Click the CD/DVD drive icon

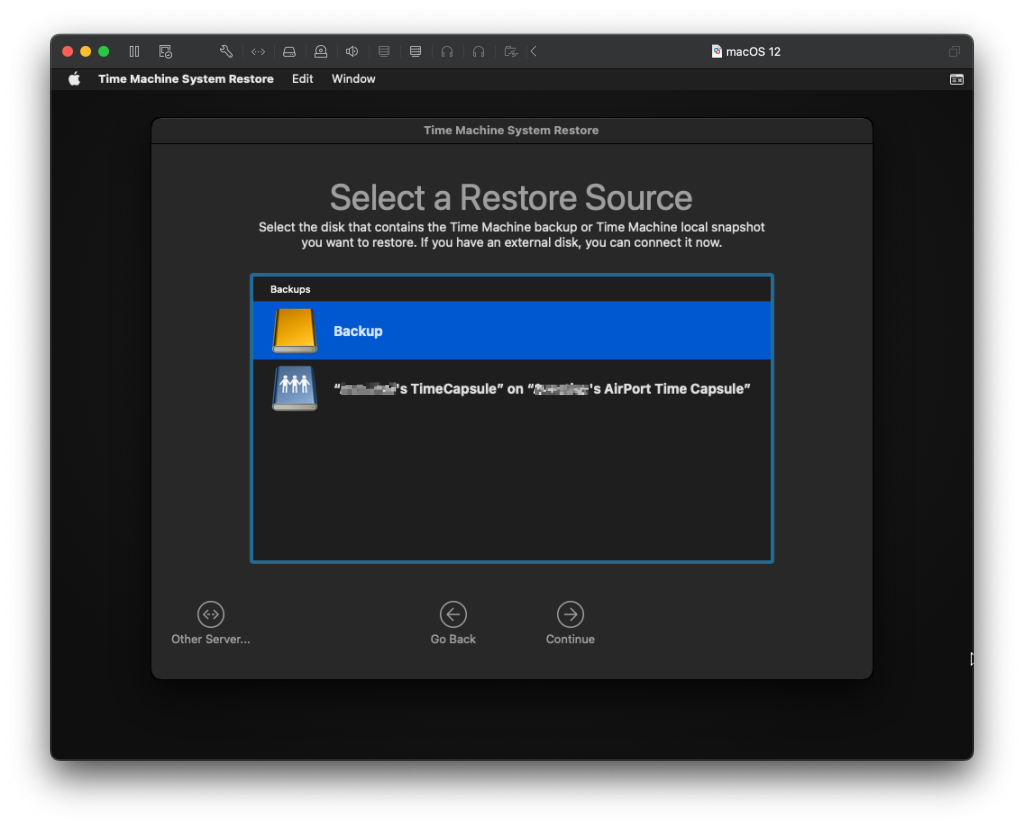coord(321,52)
